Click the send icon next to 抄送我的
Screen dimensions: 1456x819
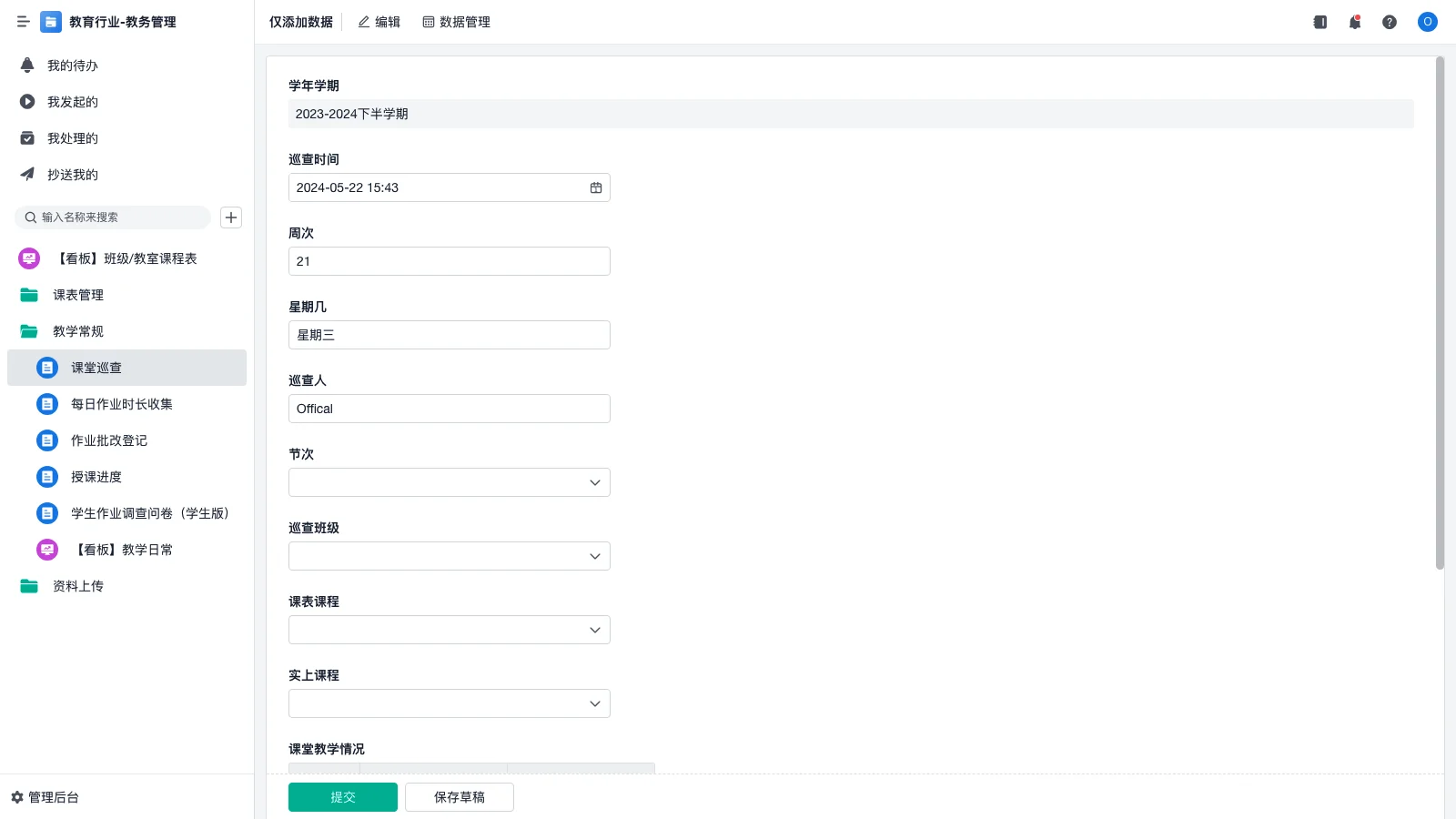point(27,174)
